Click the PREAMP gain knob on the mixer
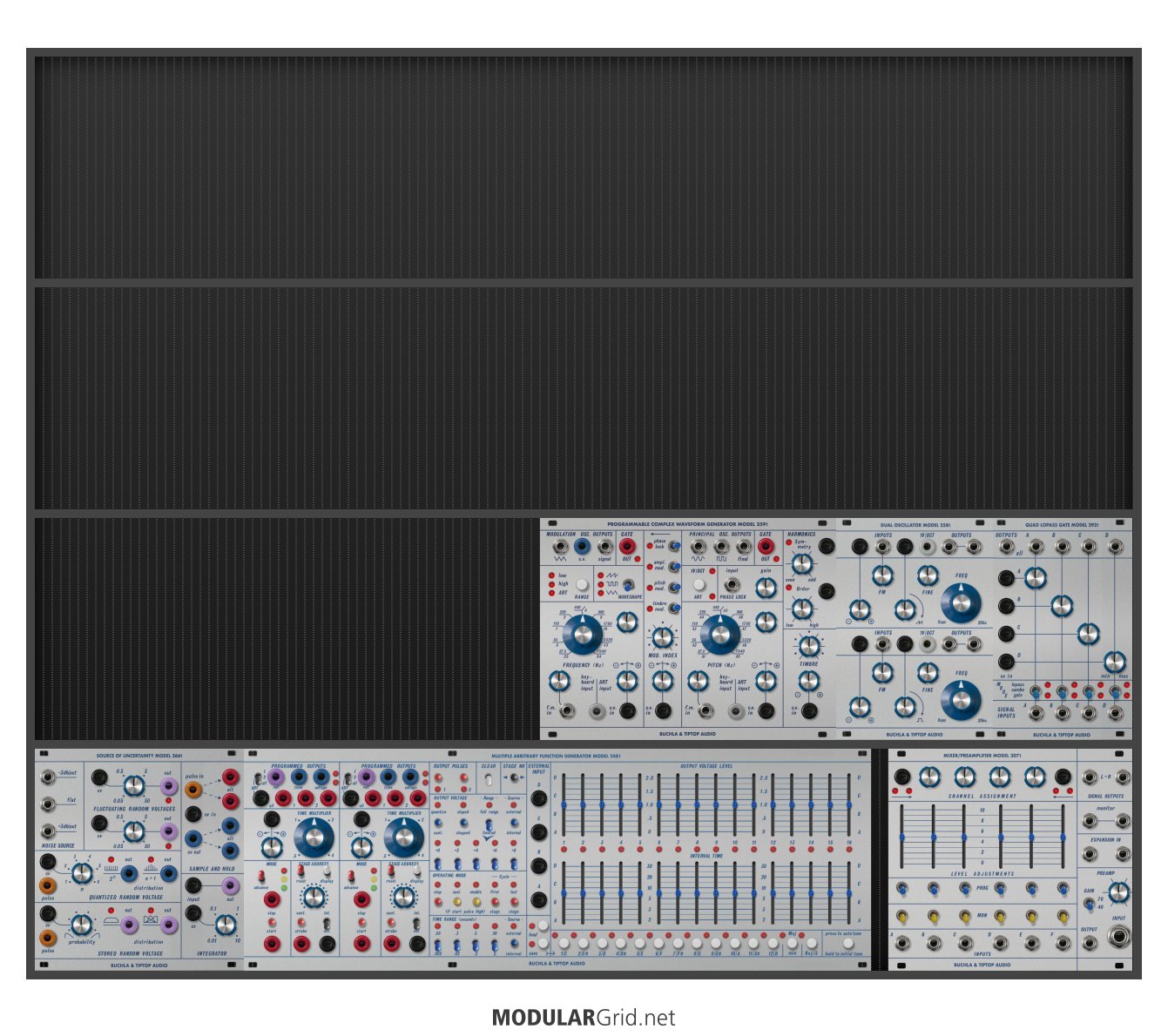 (x=1119, y=891)
